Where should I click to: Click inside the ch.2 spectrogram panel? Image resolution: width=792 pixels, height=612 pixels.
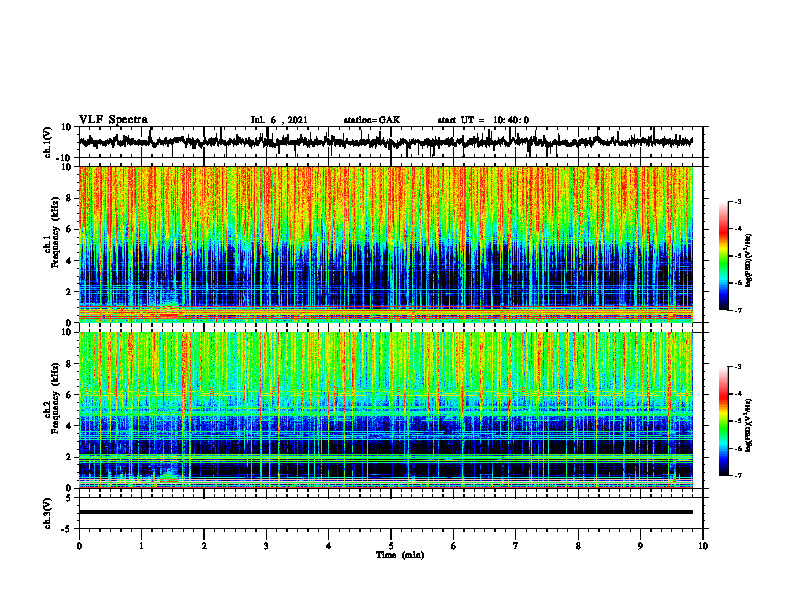pyautogui.click(x=385, y=410)
